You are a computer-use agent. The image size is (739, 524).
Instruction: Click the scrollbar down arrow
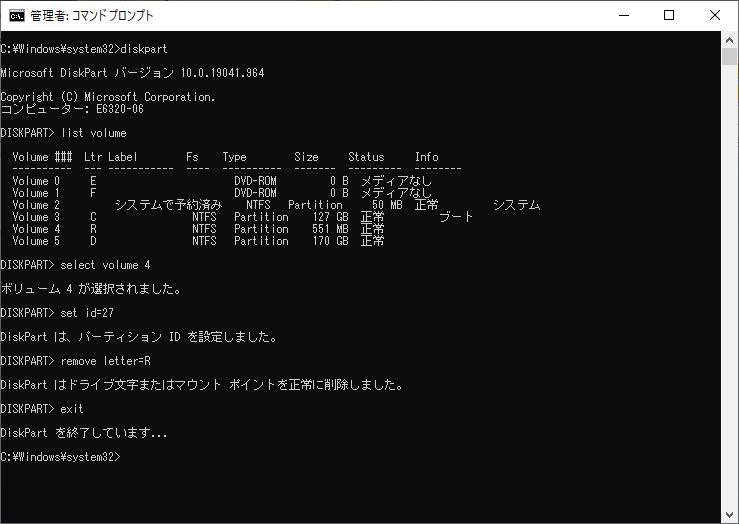(730, 515)
